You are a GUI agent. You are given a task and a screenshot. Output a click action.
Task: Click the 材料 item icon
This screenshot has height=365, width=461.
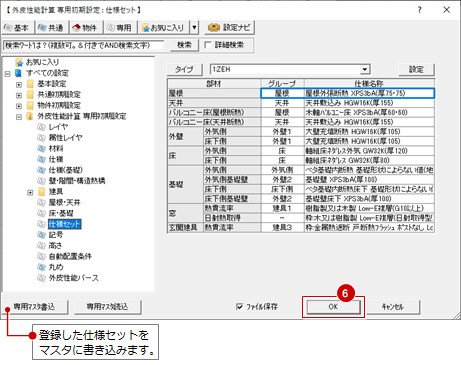[41, 149]
